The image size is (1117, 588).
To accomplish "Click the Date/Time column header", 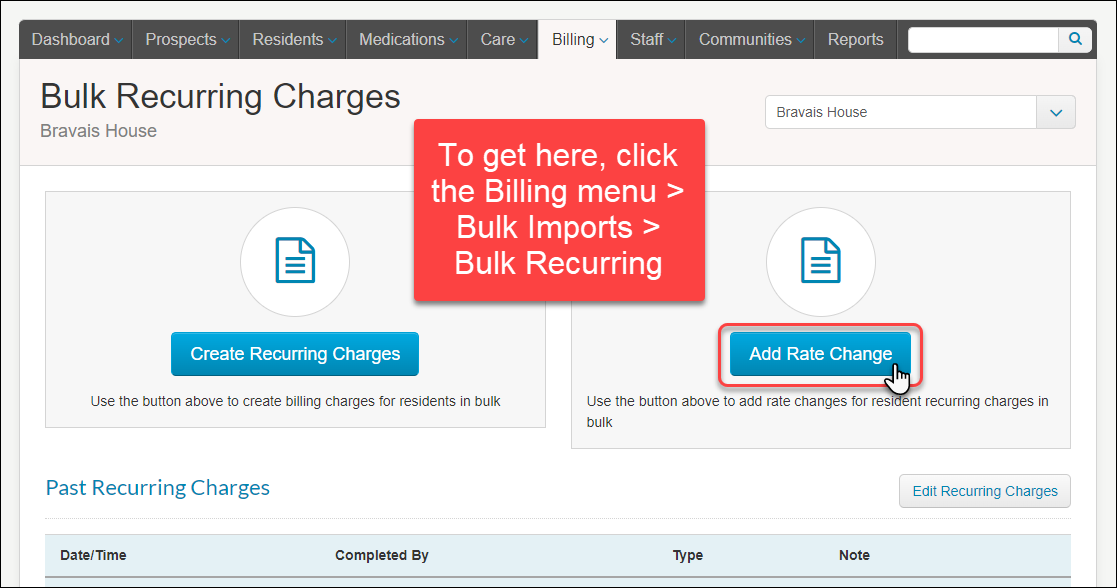I will pyautogui.click(x=93, y=555).
